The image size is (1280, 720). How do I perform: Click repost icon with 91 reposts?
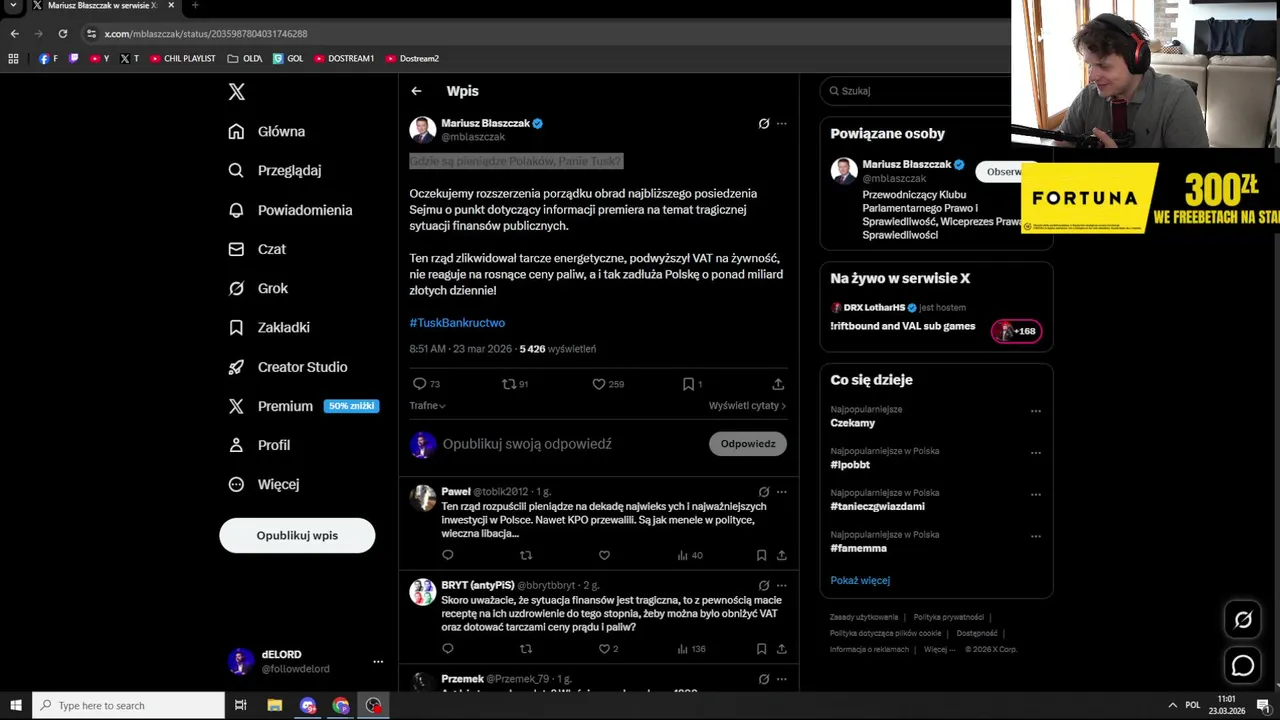[515, 384]
